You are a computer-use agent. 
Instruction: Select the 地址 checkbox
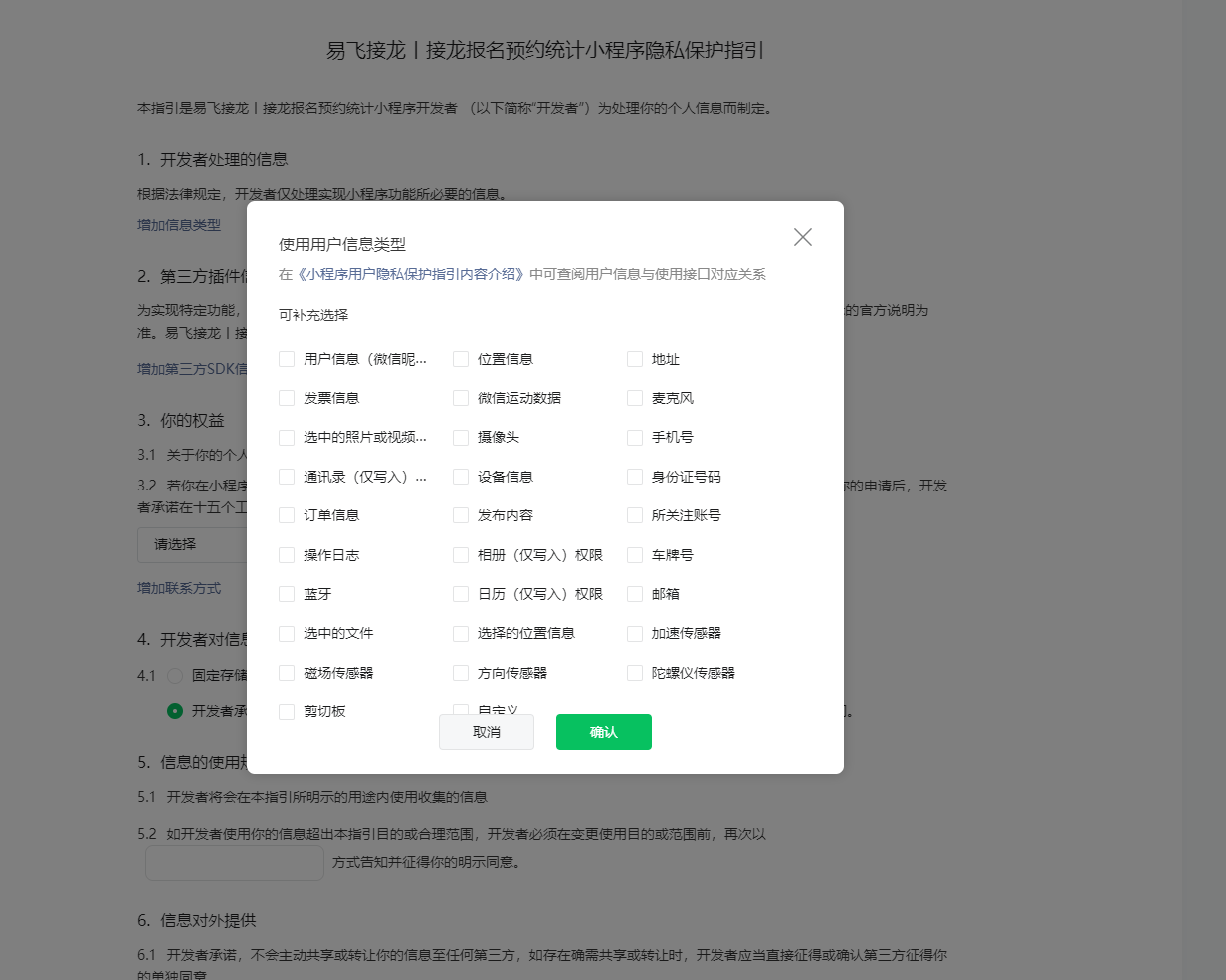pyautogui.click(x=635, y=359)
